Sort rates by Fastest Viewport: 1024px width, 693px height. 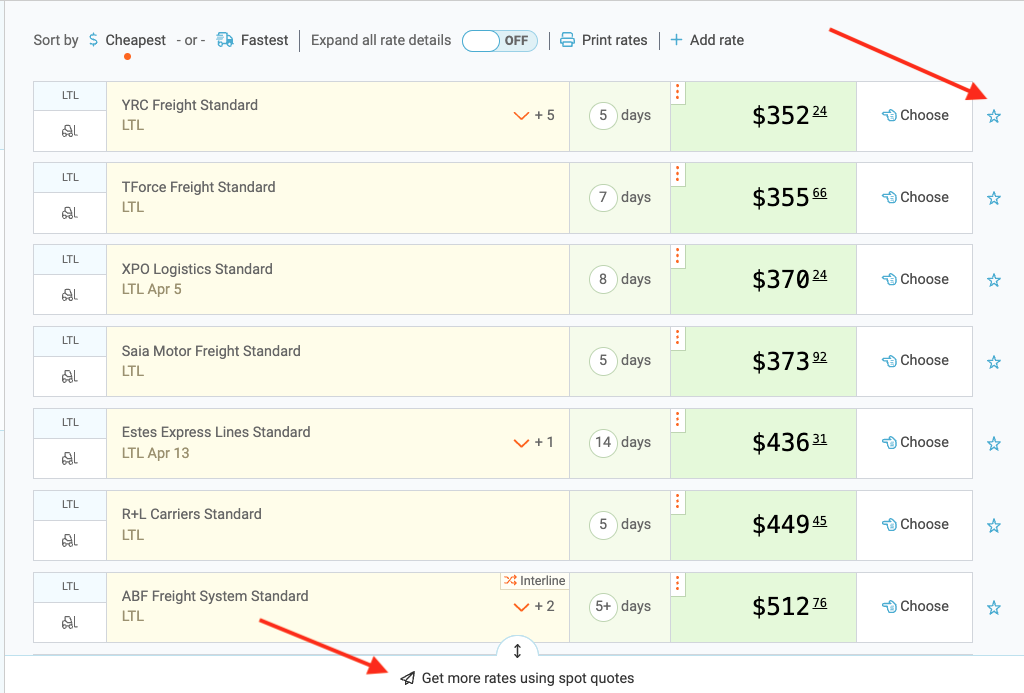coord(264,40)
